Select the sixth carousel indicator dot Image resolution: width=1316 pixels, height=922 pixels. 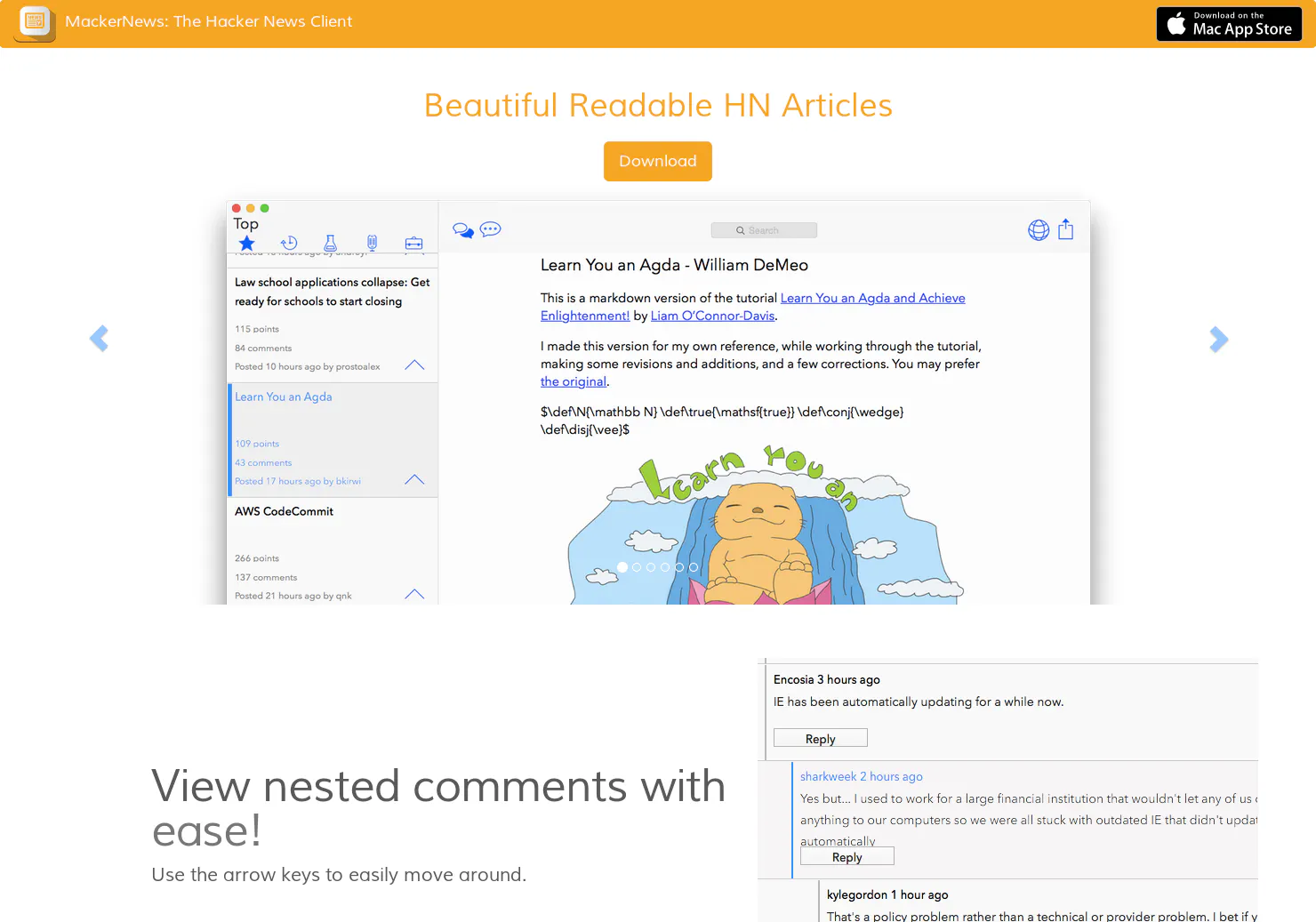tap(694, 567)
